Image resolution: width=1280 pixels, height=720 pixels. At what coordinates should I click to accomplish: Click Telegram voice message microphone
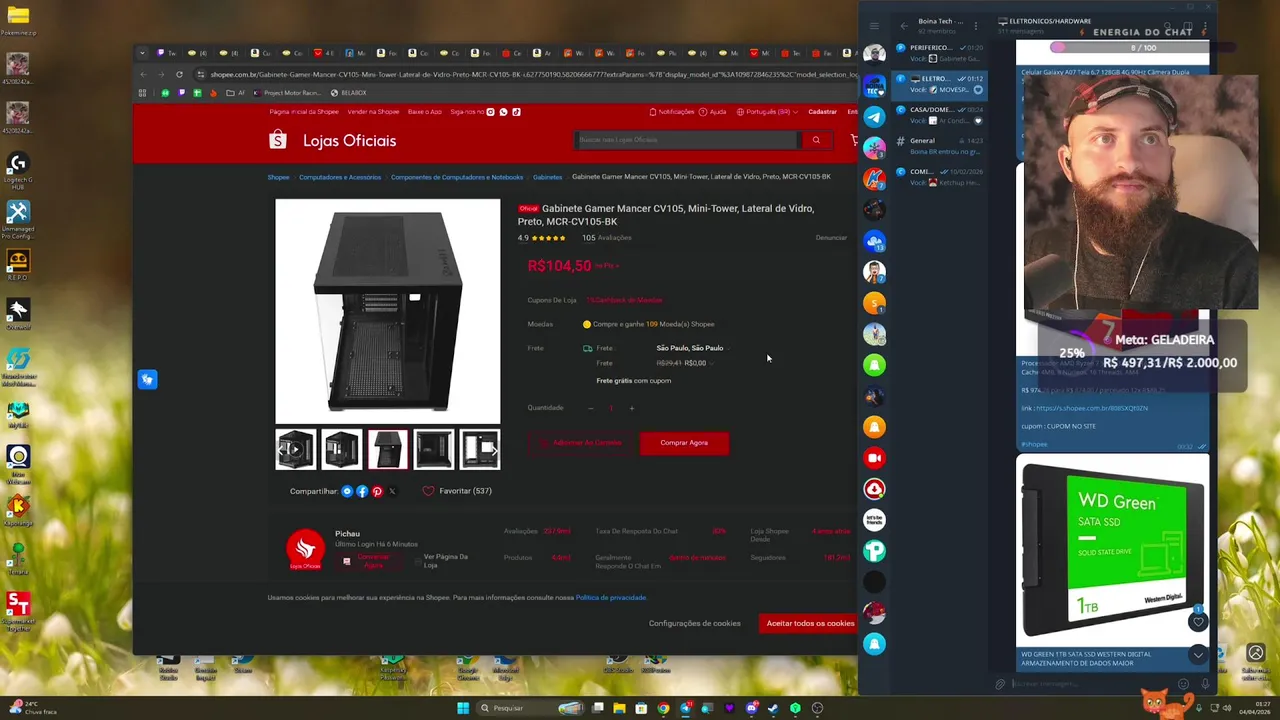1205,684
